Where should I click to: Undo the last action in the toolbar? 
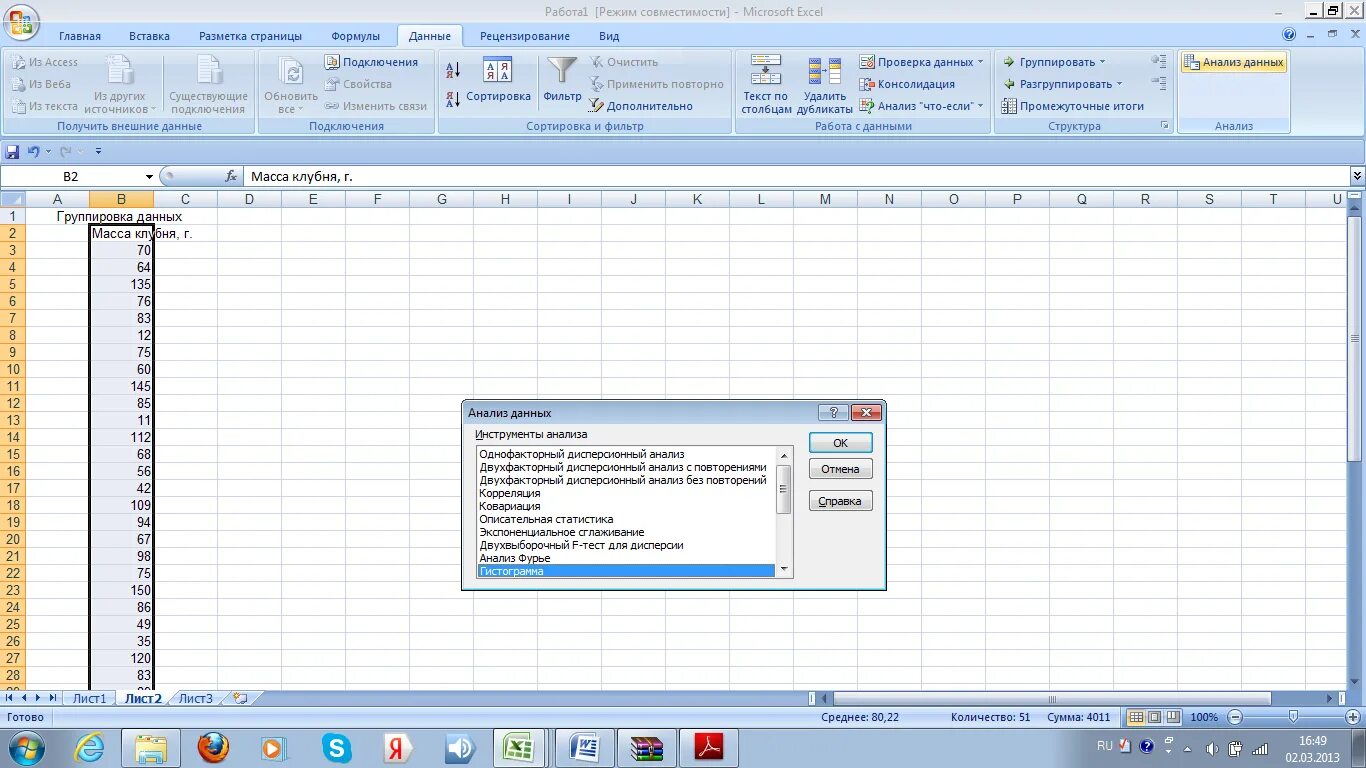click(x=33, y=151)
